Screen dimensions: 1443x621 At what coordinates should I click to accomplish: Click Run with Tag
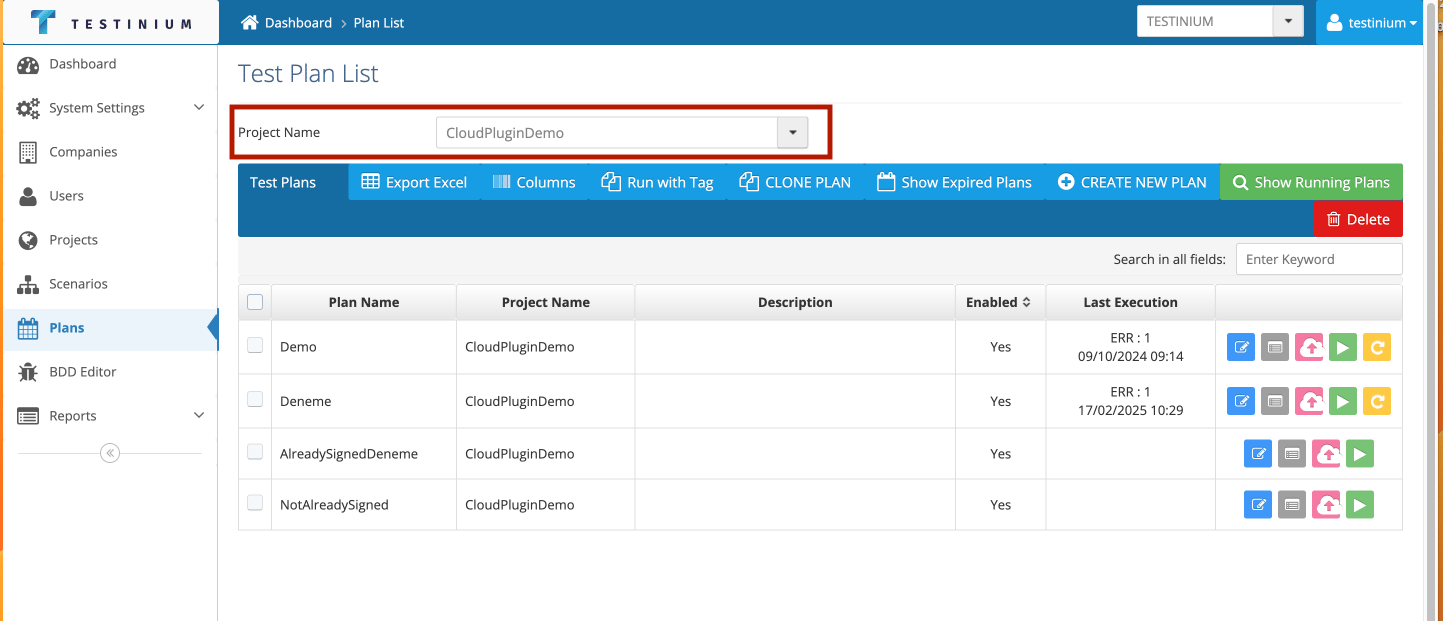click(x=657, y=182)
